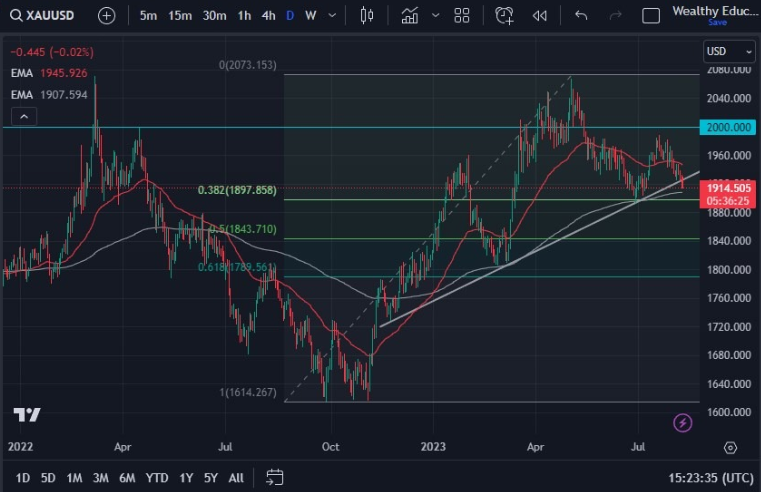Open the Indicators chart icon

[410, 16]
